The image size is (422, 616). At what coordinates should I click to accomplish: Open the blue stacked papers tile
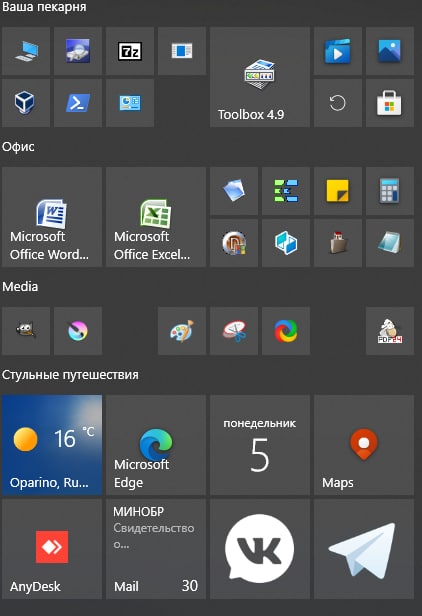click(x=234, y=191)
